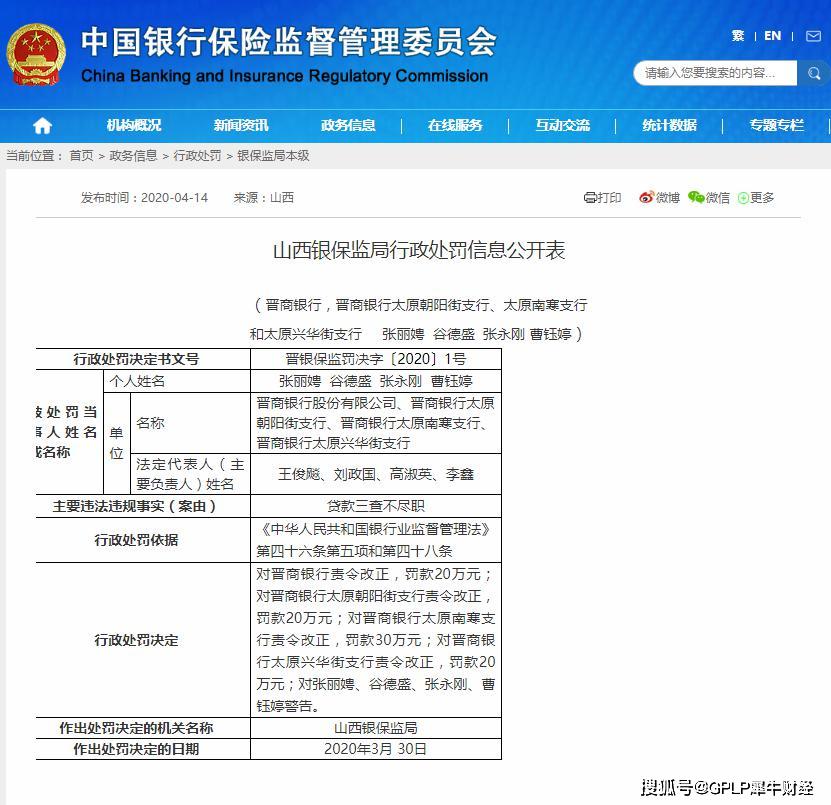Viewport: 831px width, 805px height.
Task: Click the 名称 label cell
Action: tap(190, 423)
